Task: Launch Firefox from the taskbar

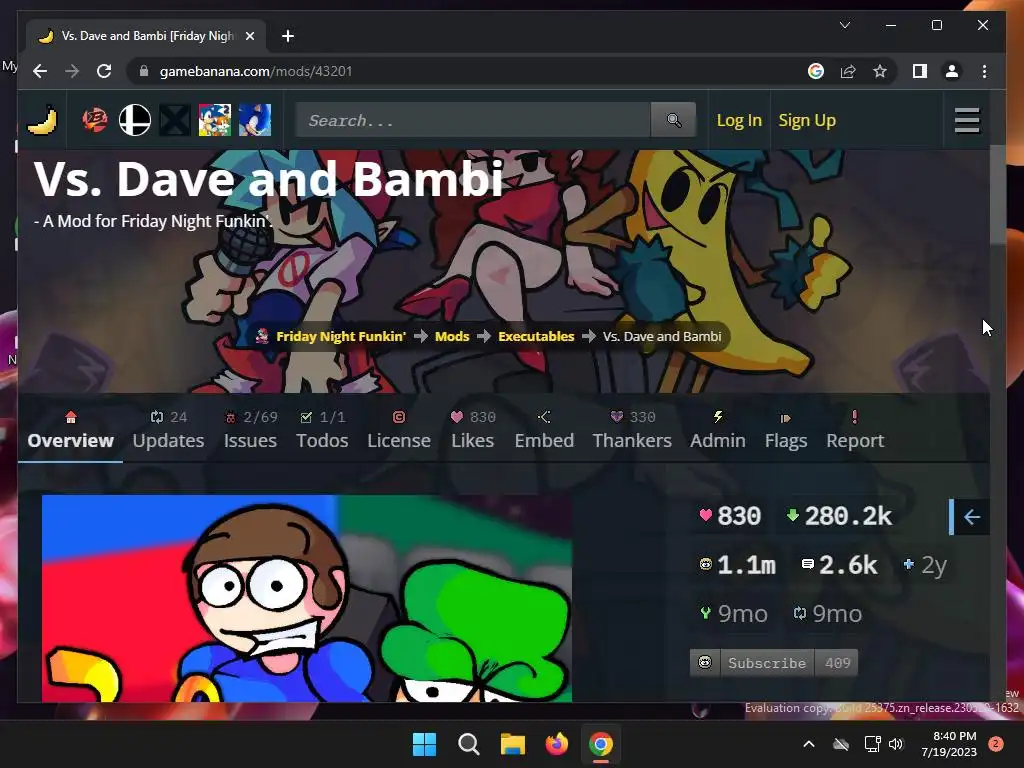Action: tap(556, 744)
